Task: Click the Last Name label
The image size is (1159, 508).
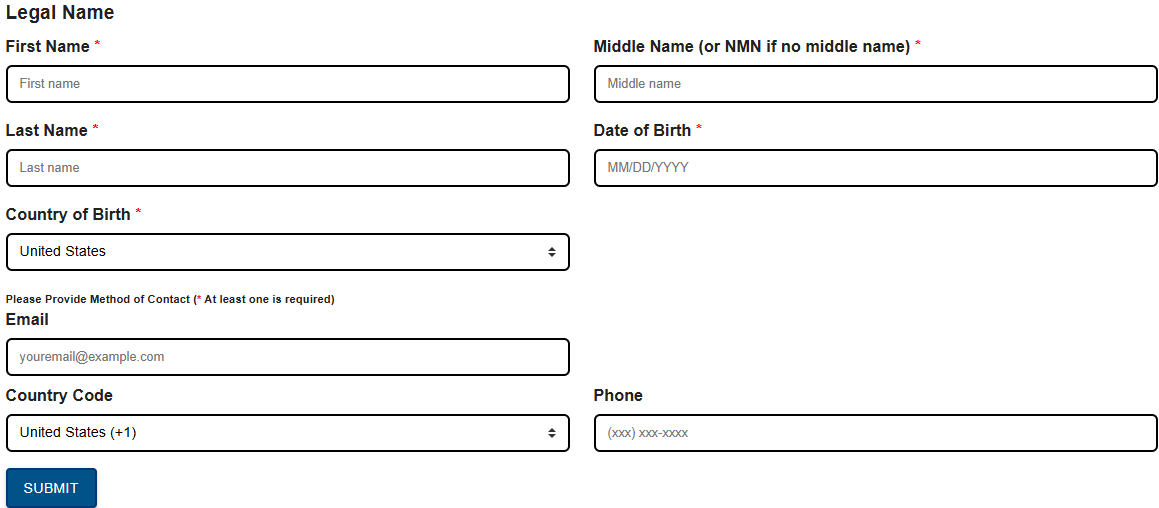Action: point(47,130)
